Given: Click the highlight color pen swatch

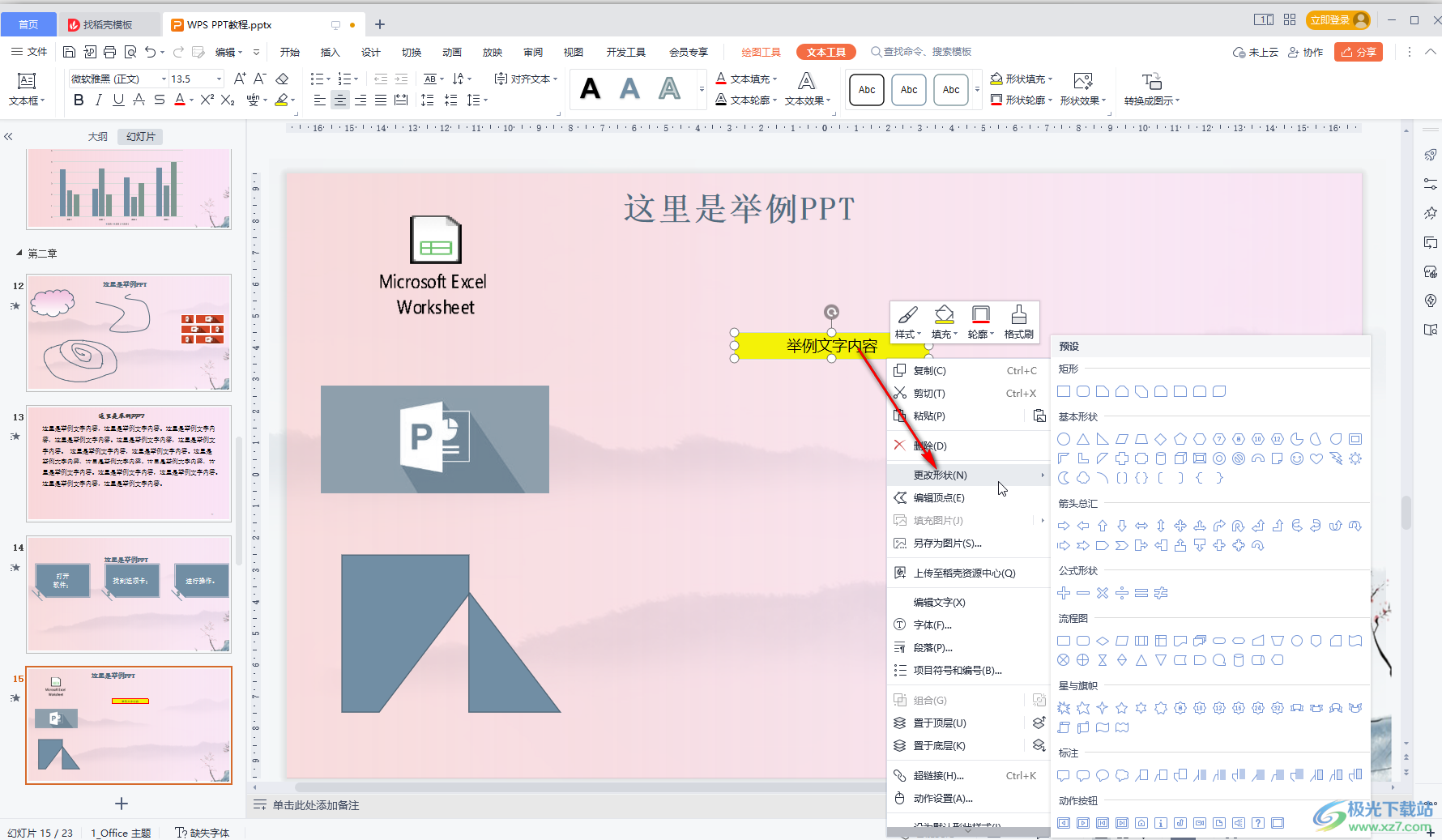Looking at the screenshot, I should coord(281,100).
